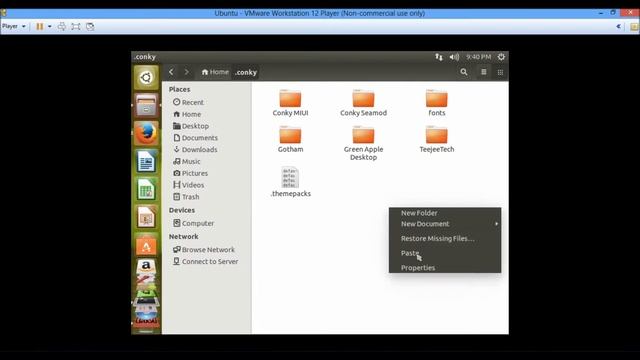Click the Home breadcrumb button
The width and height of the screenshot is (640, 360).
pyautogui.click(x=215, y=72)
